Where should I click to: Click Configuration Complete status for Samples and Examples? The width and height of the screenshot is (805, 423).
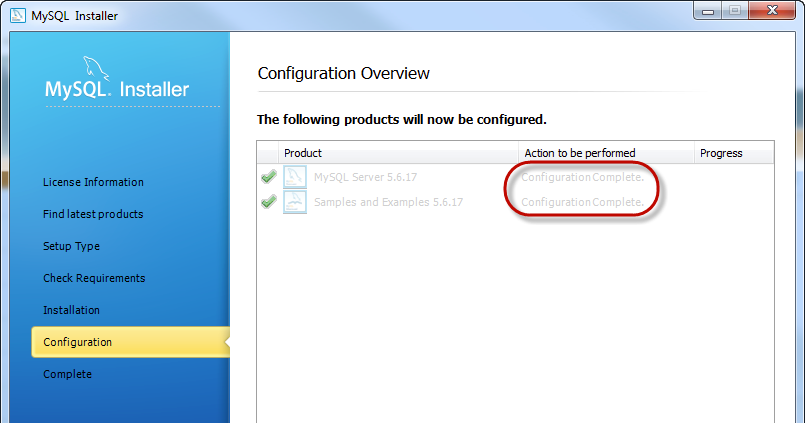[x=582, y=202]
